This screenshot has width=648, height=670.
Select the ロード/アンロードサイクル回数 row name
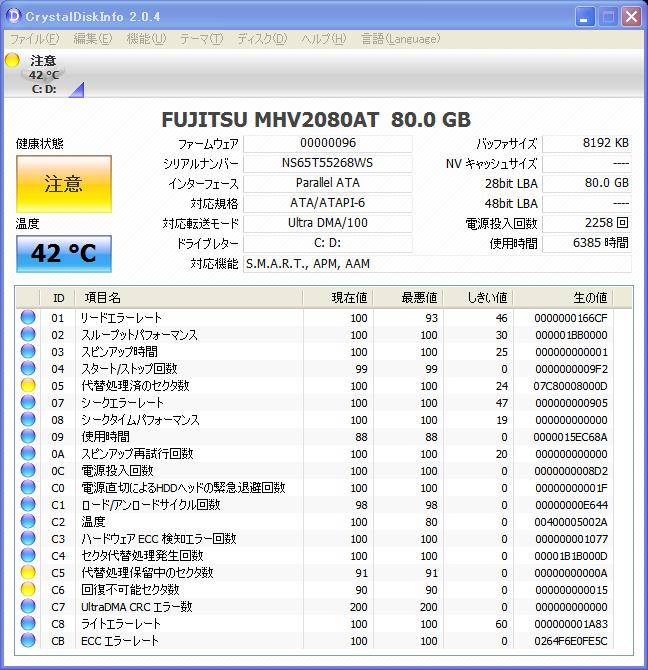(151, 505)
